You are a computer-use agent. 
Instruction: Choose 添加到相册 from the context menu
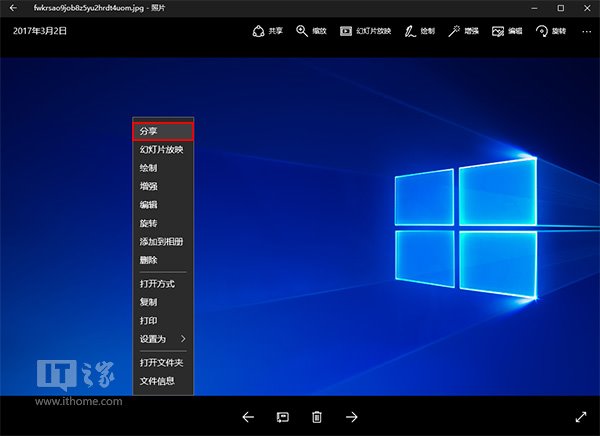[x=160, y=241]
